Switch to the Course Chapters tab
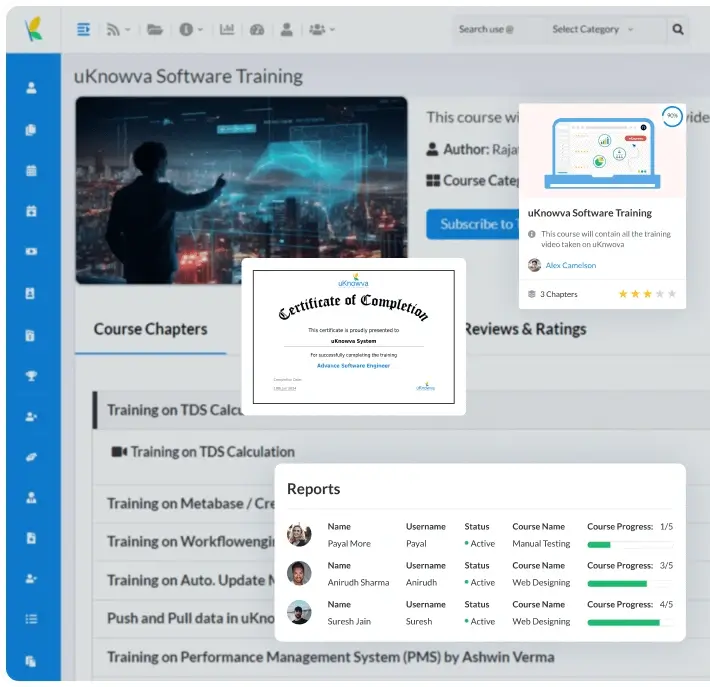Image resolution: width=710 pixels, height=687 pixels. [x=150, y=329]
